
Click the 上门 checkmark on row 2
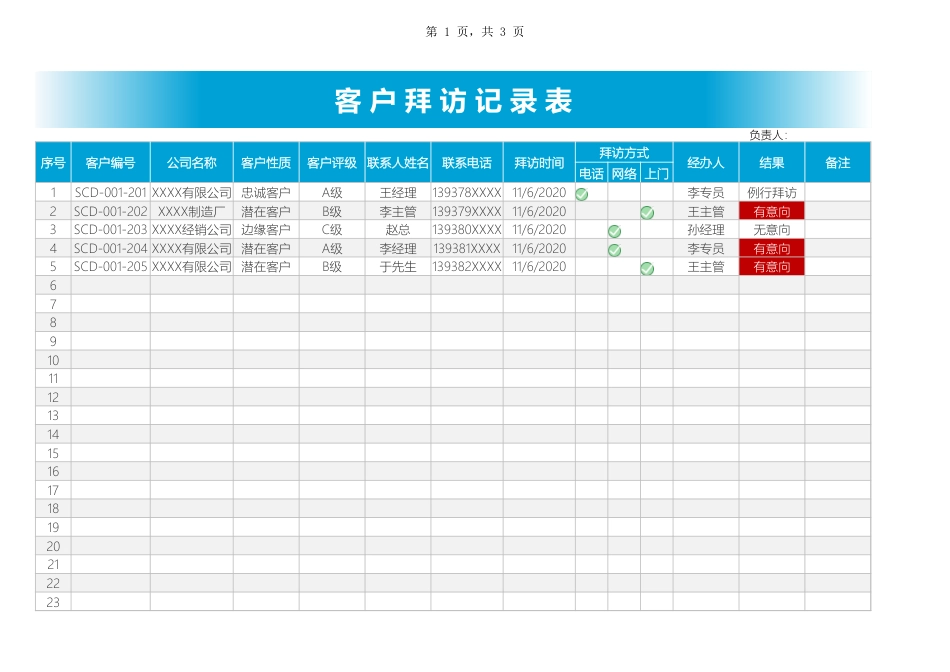[x=648, y=210]
